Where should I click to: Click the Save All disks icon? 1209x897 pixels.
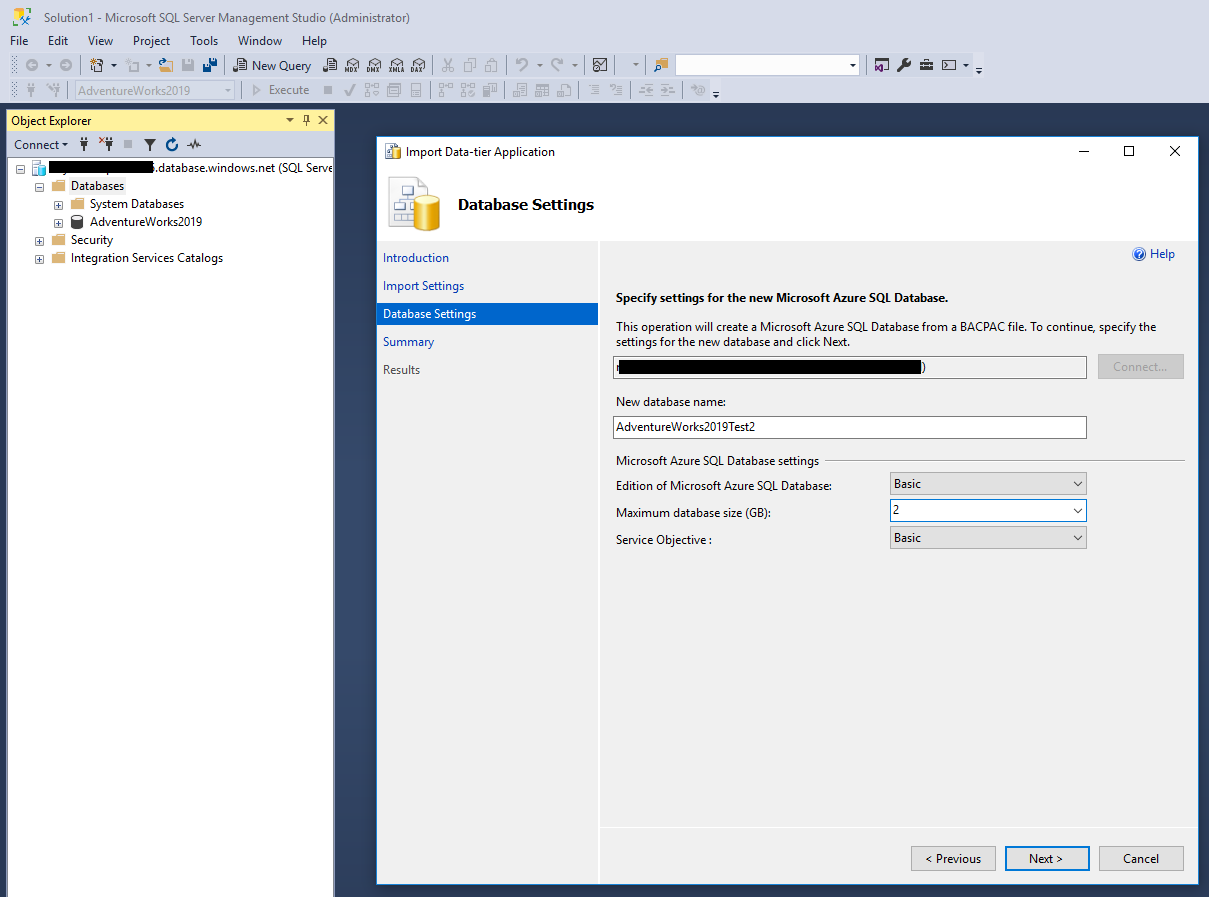point(210,65)
